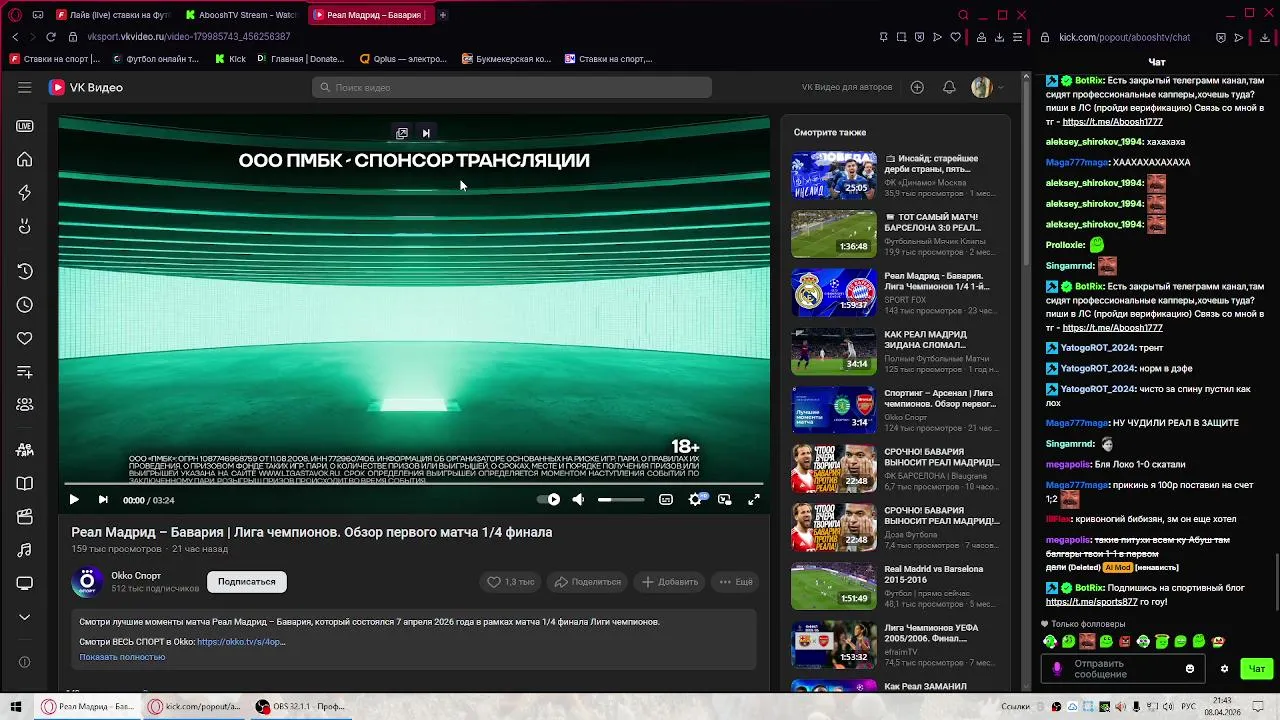Switch video to picture-in-picture mode

point(725,499)
